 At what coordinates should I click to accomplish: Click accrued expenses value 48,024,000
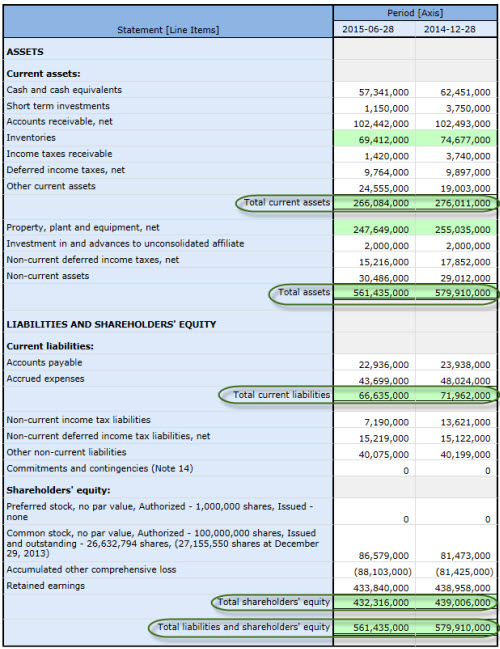point(465,381)
